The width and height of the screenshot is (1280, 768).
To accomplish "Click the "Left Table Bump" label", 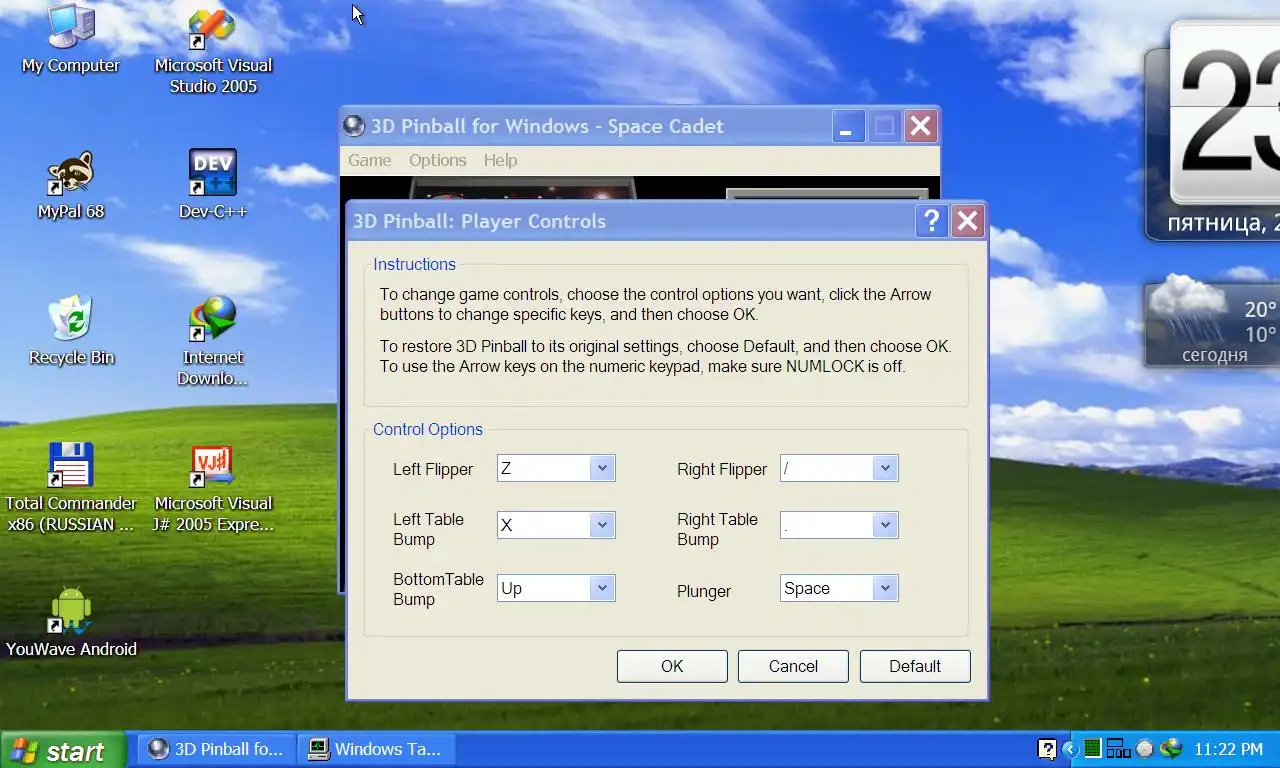I will point(428,529).
